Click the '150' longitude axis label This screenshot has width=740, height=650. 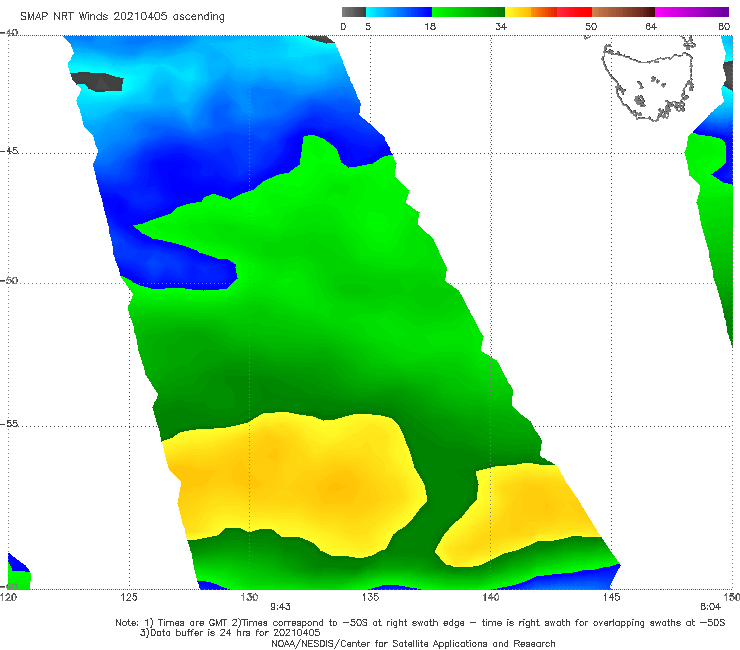pos(732,598)
